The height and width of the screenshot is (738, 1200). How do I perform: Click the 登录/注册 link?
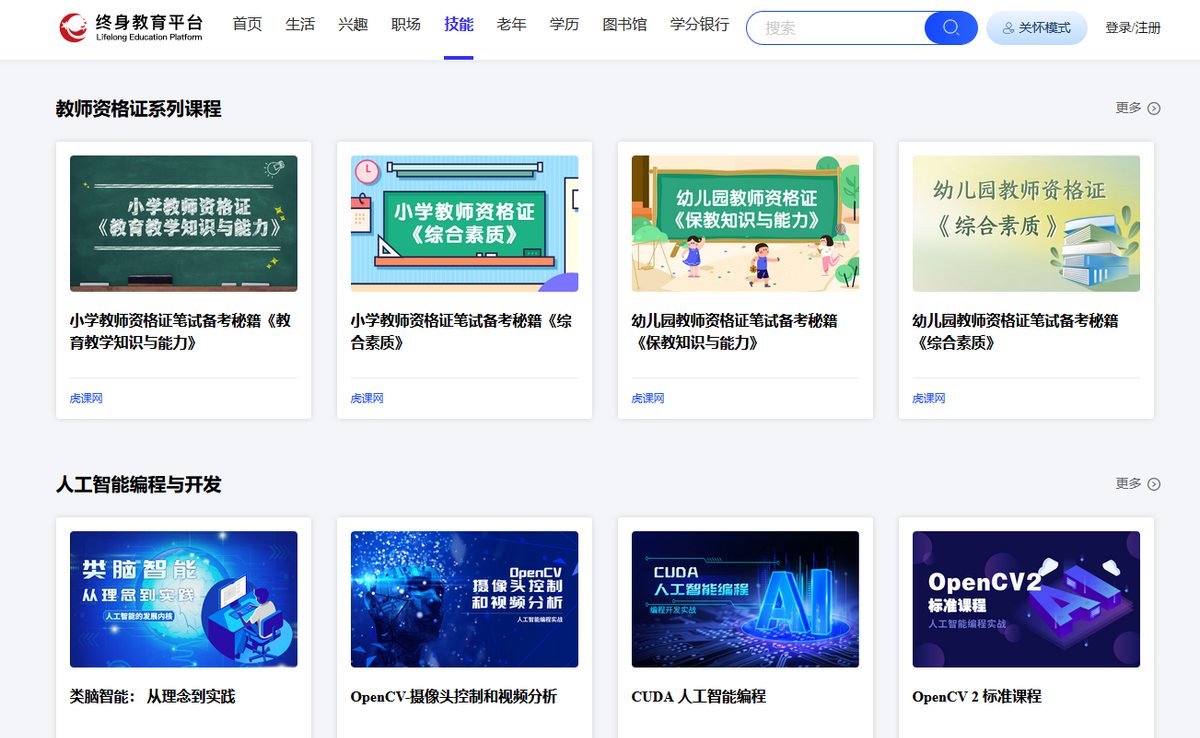tap(1133, 28)
